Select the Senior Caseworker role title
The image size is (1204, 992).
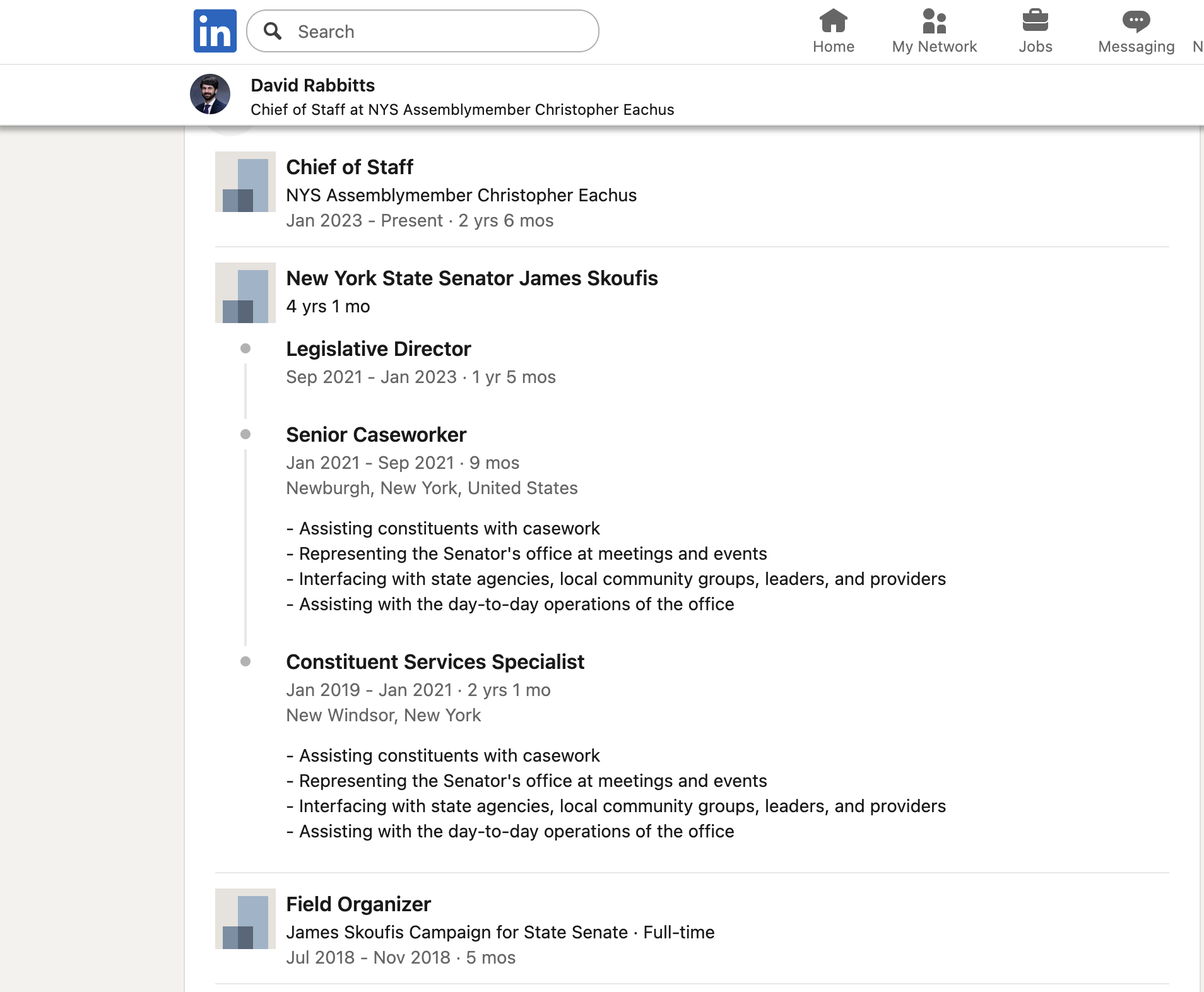click(x=376, y=435)
